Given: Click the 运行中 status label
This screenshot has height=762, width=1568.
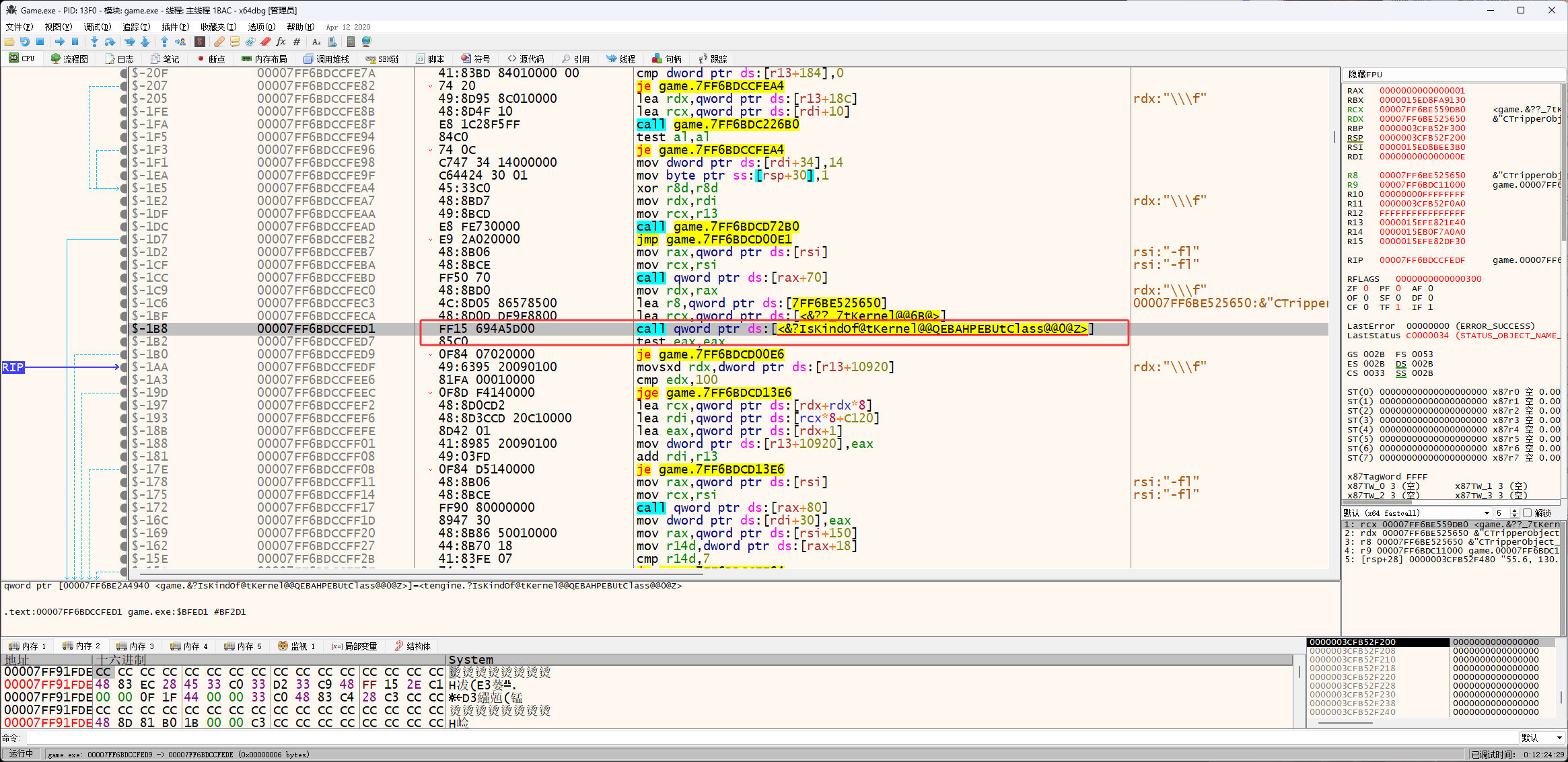Looking at the screenshot, I should 21,754.
